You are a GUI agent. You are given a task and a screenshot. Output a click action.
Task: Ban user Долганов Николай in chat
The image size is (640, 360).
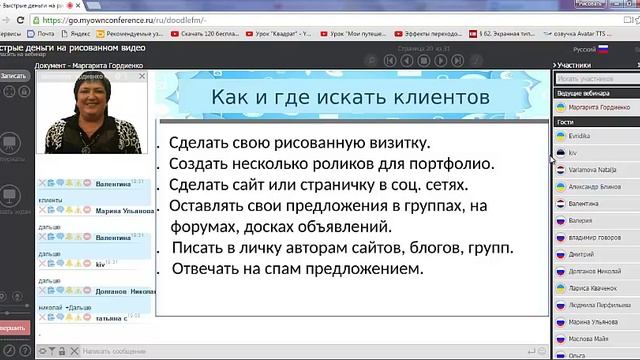(87, 290)
